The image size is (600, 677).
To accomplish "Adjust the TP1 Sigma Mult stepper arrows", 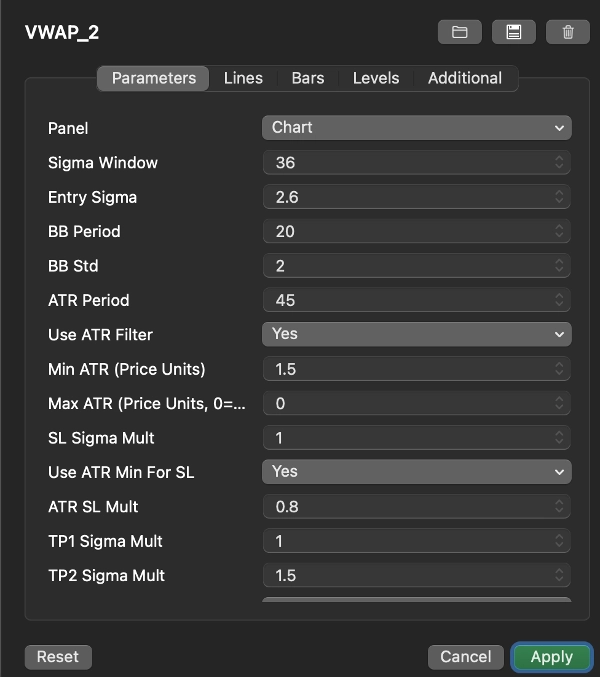I will click(x=559, y=541).
